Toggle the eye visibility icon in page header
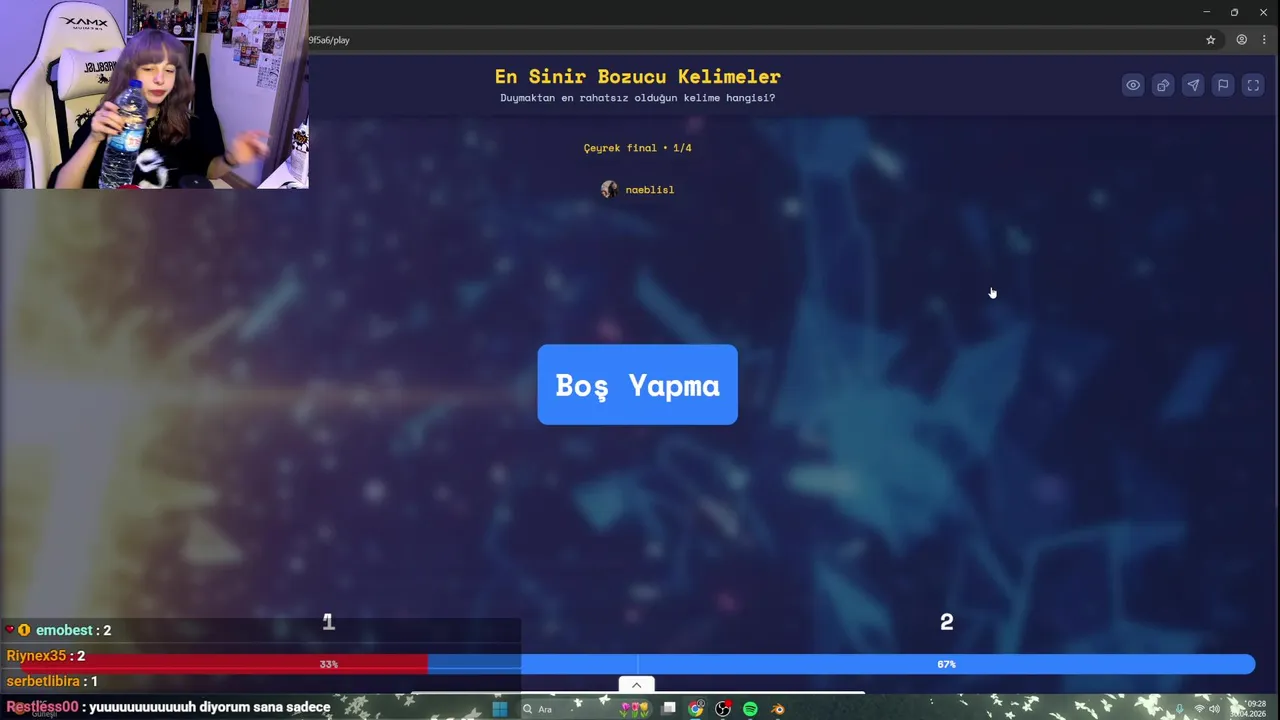 (1133, 86)
